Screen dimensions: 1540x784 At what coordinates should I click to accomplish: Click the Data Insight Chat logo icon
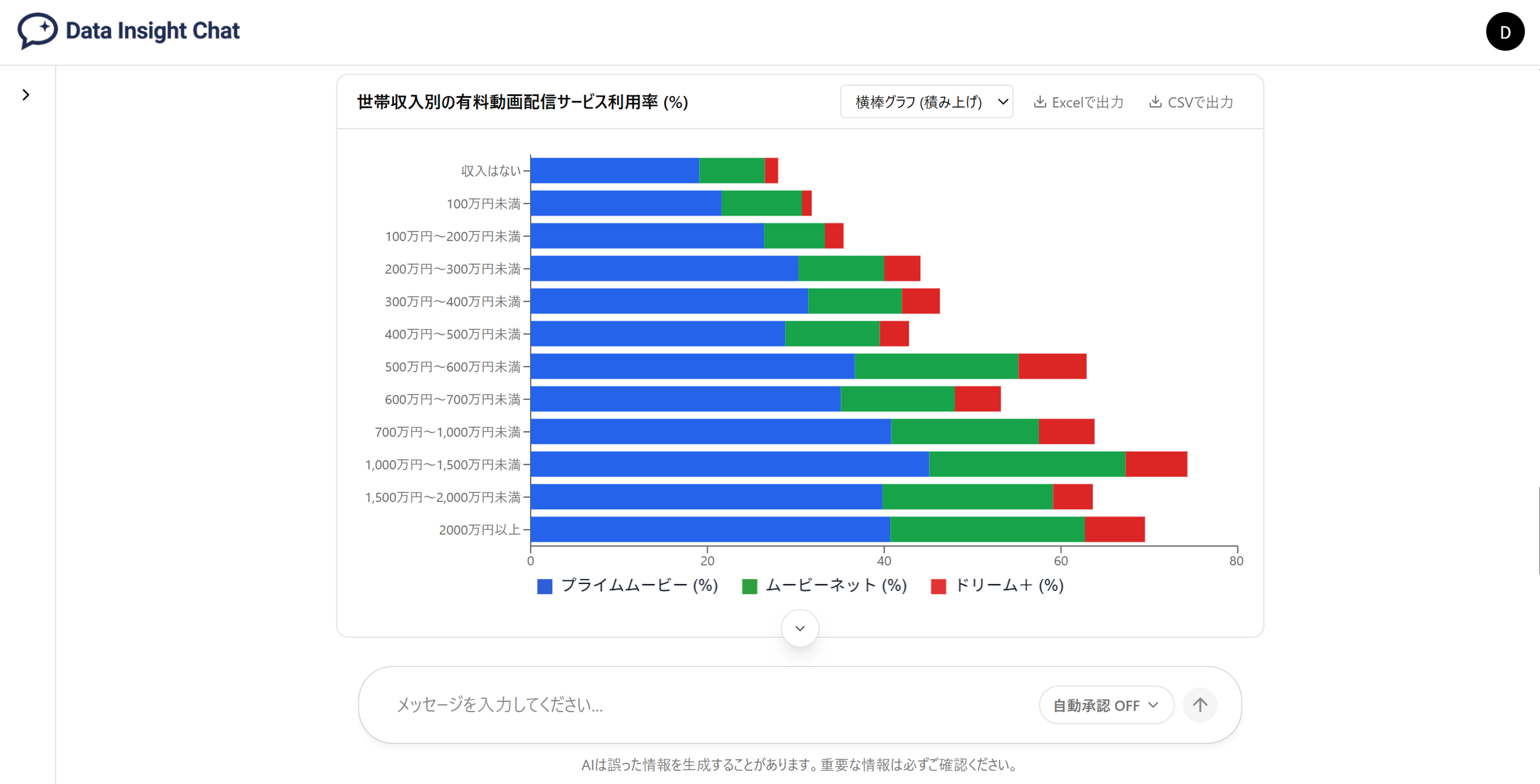(x=38, y=30)
